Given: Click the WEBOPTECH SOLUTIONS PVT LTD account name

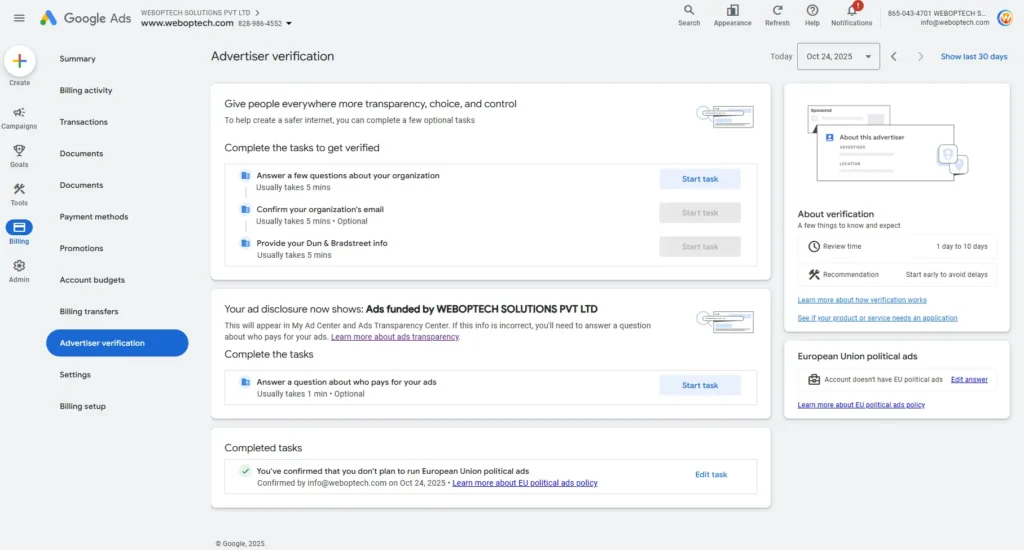Looking at the screenshot, I should coord(195,12).
